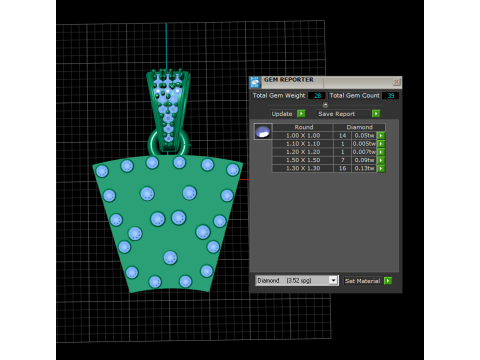Click the green arrow beside Save Report
Screen dimensions: 480x360
pos(376,114)
